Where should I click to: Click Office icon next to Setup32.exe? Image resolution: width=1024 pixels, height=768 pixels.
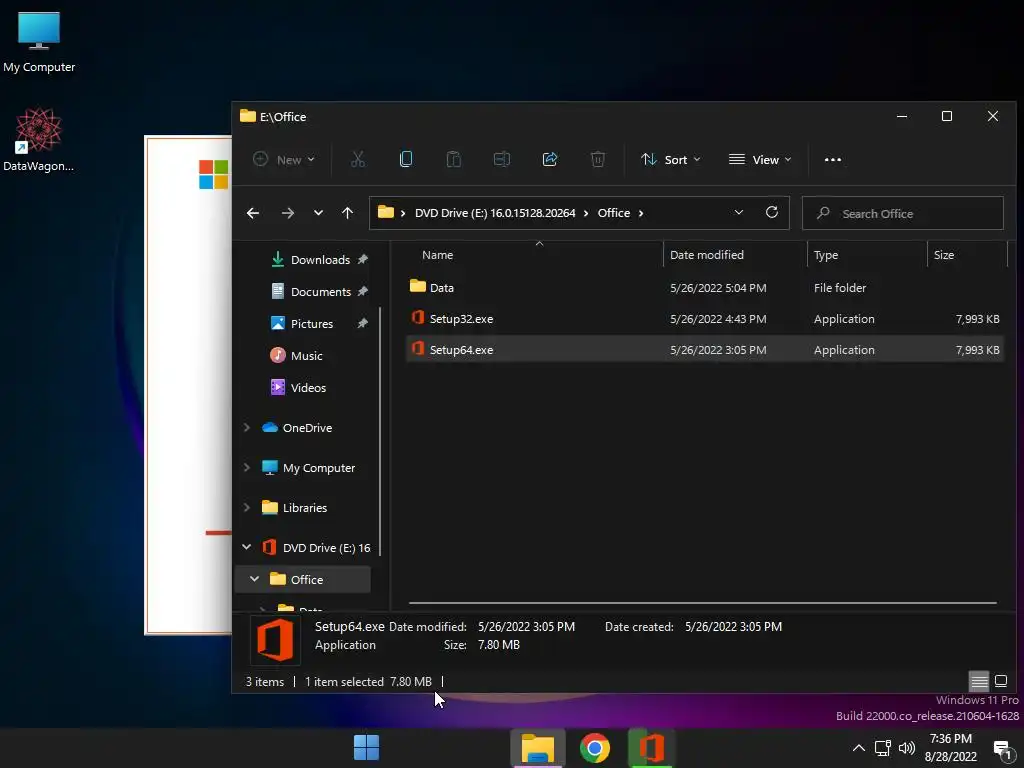[x=418, y=318]
